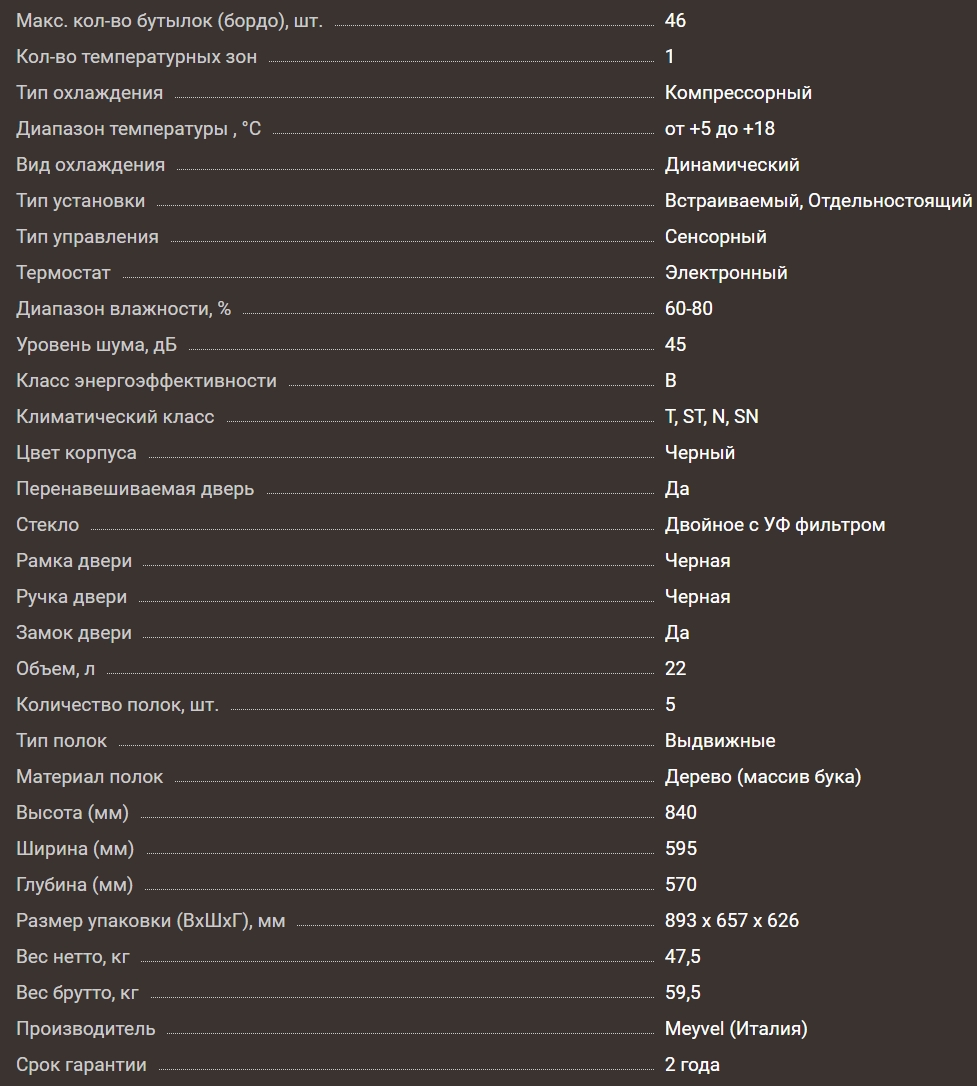
Task: Click the 'Сенсорный' control type value
Action: coord(715,237)
